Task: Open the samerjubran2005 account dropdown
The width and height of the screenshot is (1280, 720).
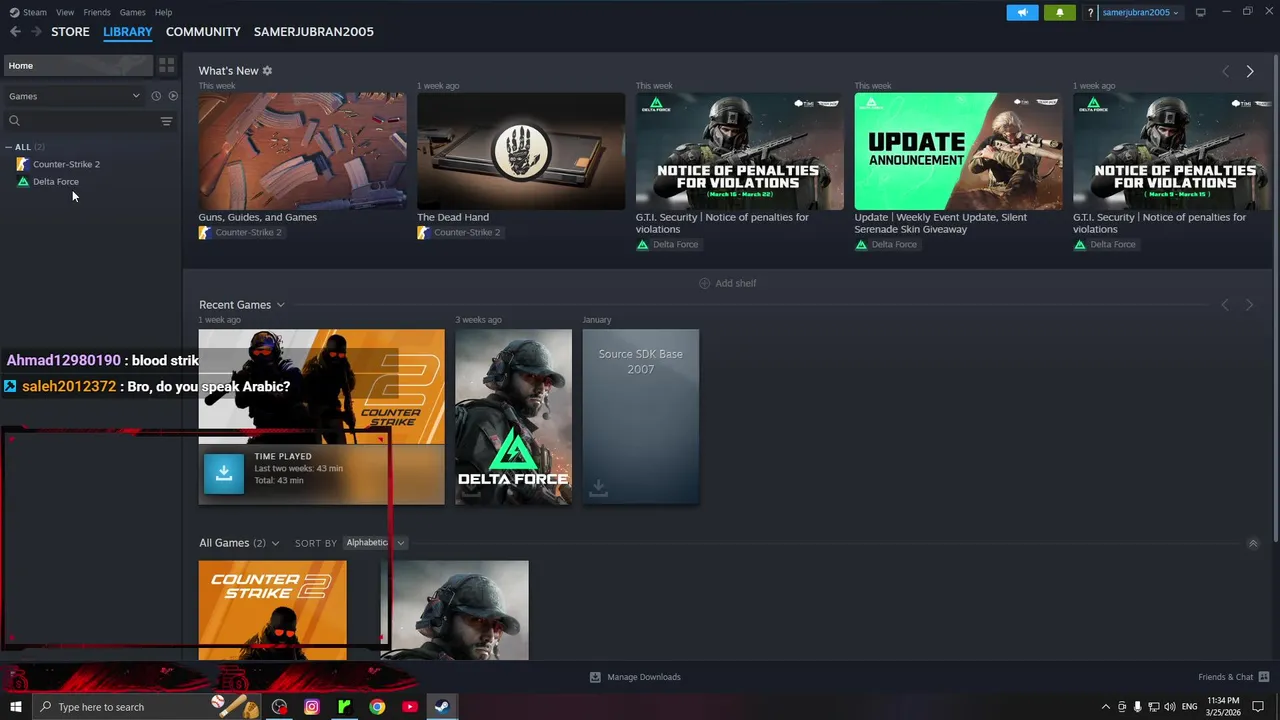Action: tap(1140, 12)
